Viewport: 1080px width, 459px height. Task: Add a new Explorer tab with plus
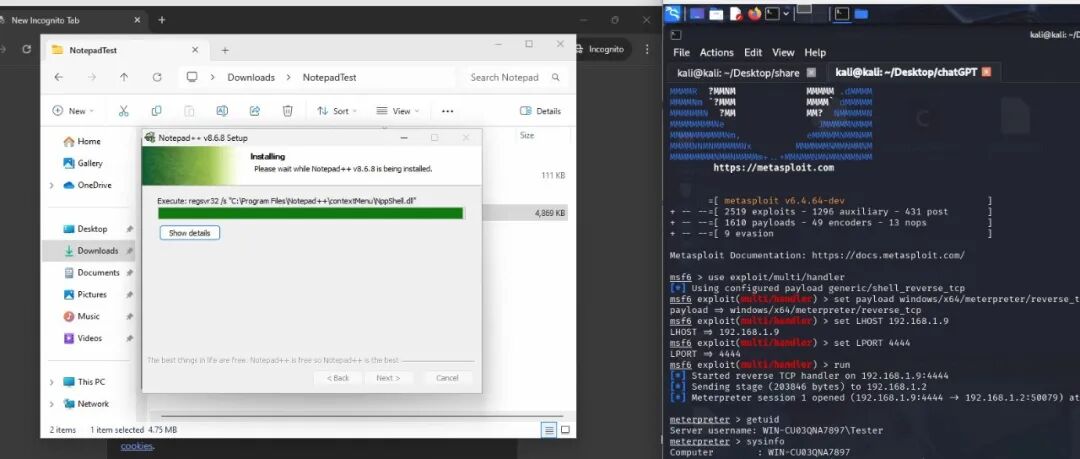click(225, 50)
